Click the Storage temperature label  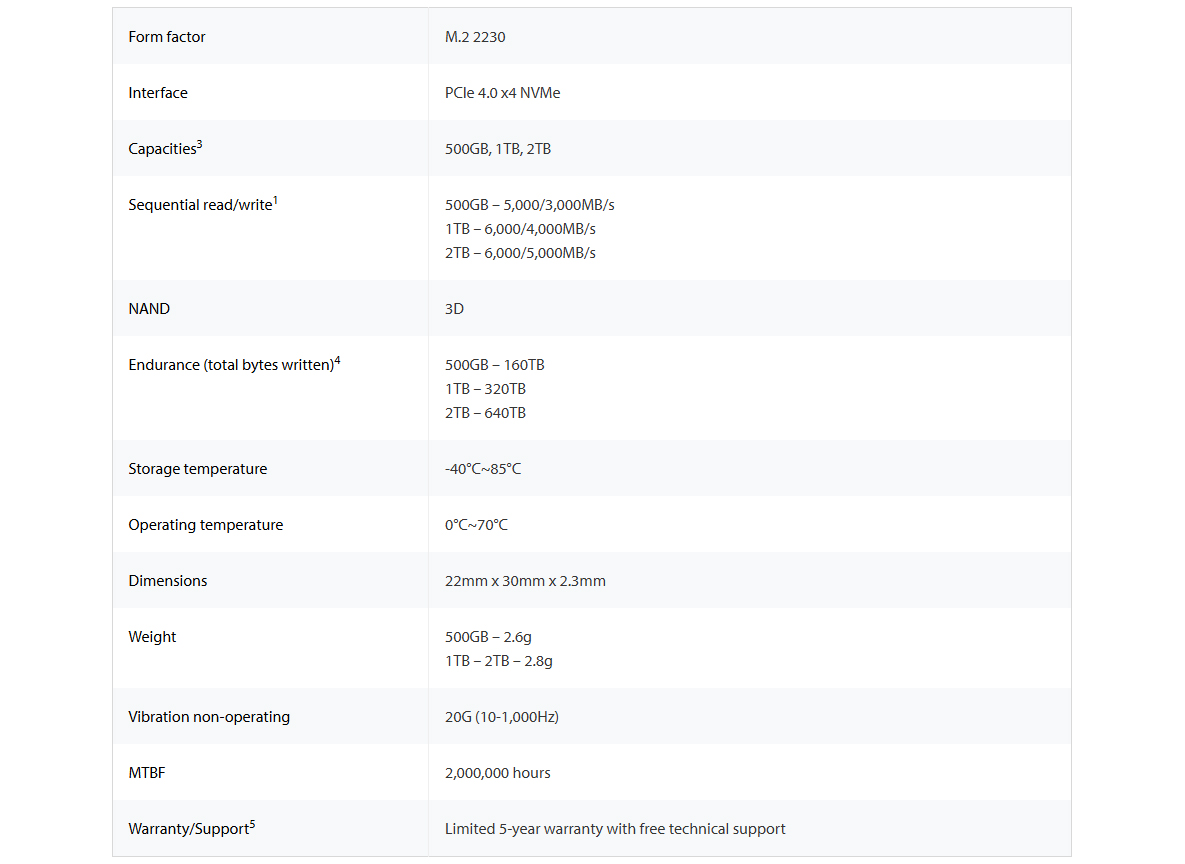pos(198,469)
